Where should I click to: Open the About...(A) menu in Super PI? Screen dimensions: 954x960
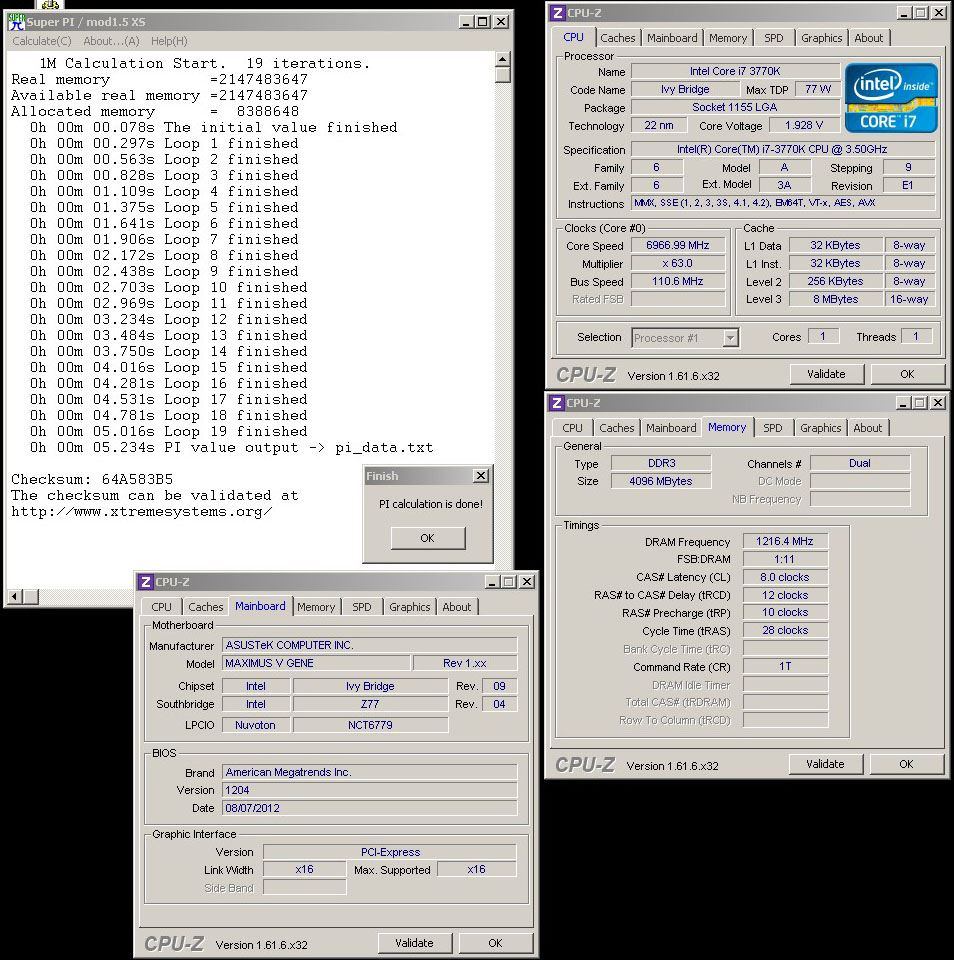(111, 41)
